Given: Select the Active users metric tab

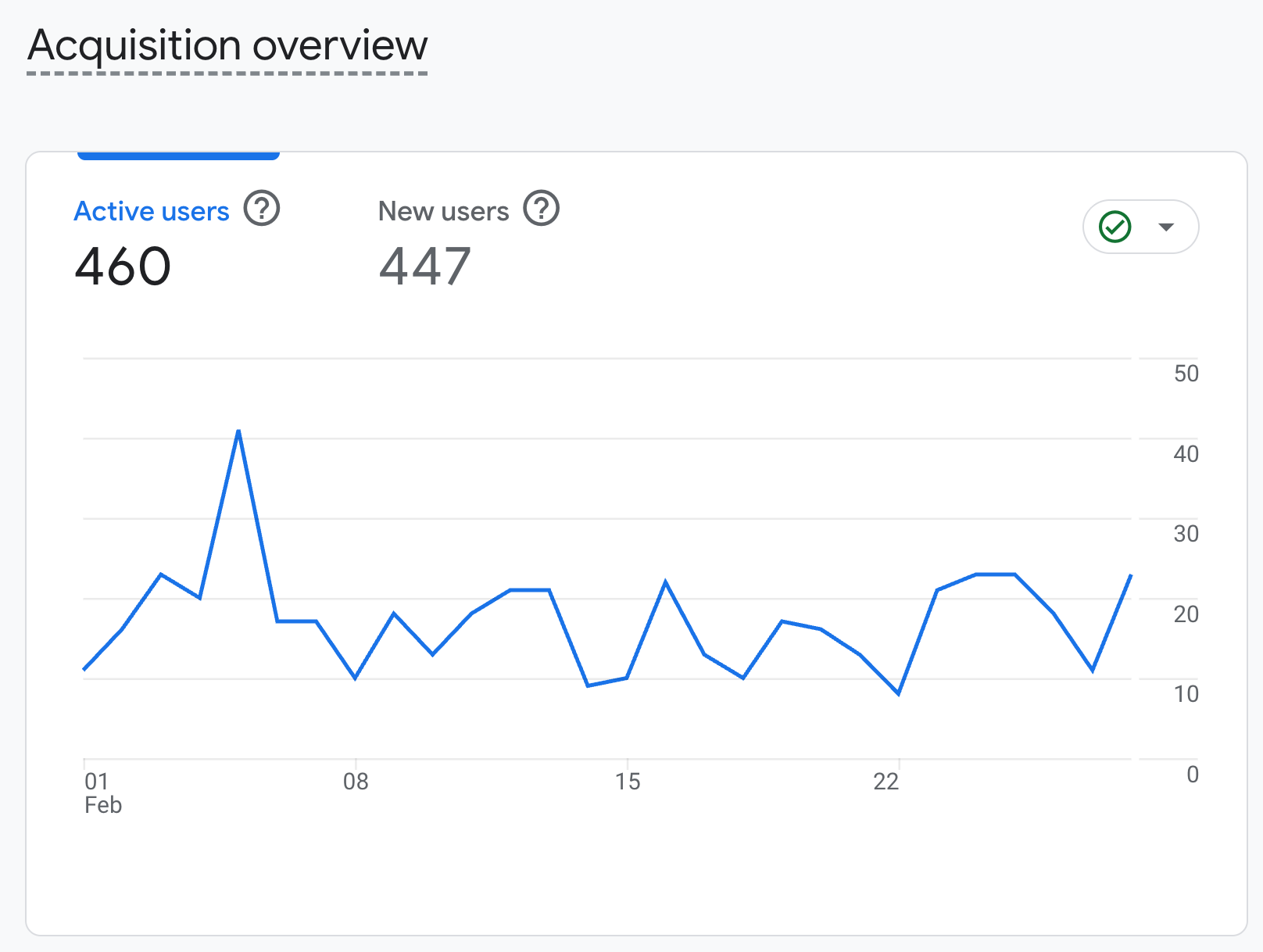Looking at the screenshot, I should [x=152, y=211].
